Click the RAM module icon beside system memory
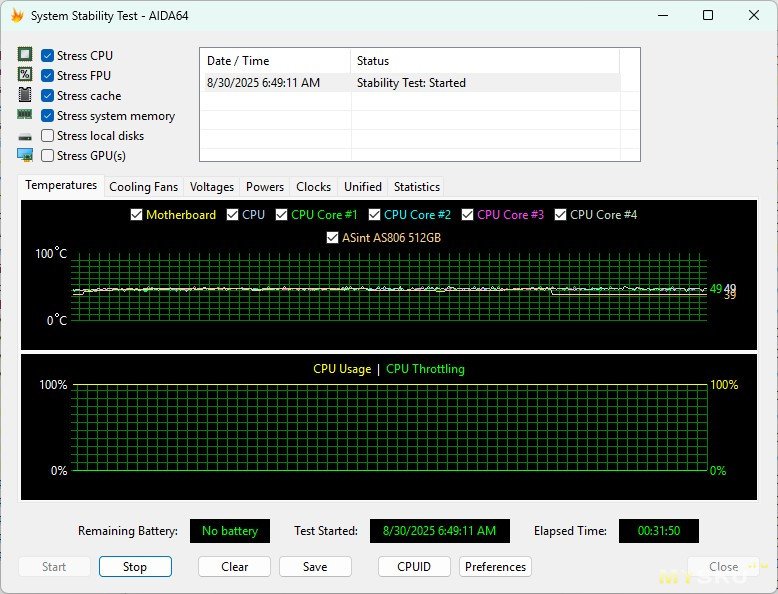The width and height of the screenshot is (778, 594). click(25, 115)
